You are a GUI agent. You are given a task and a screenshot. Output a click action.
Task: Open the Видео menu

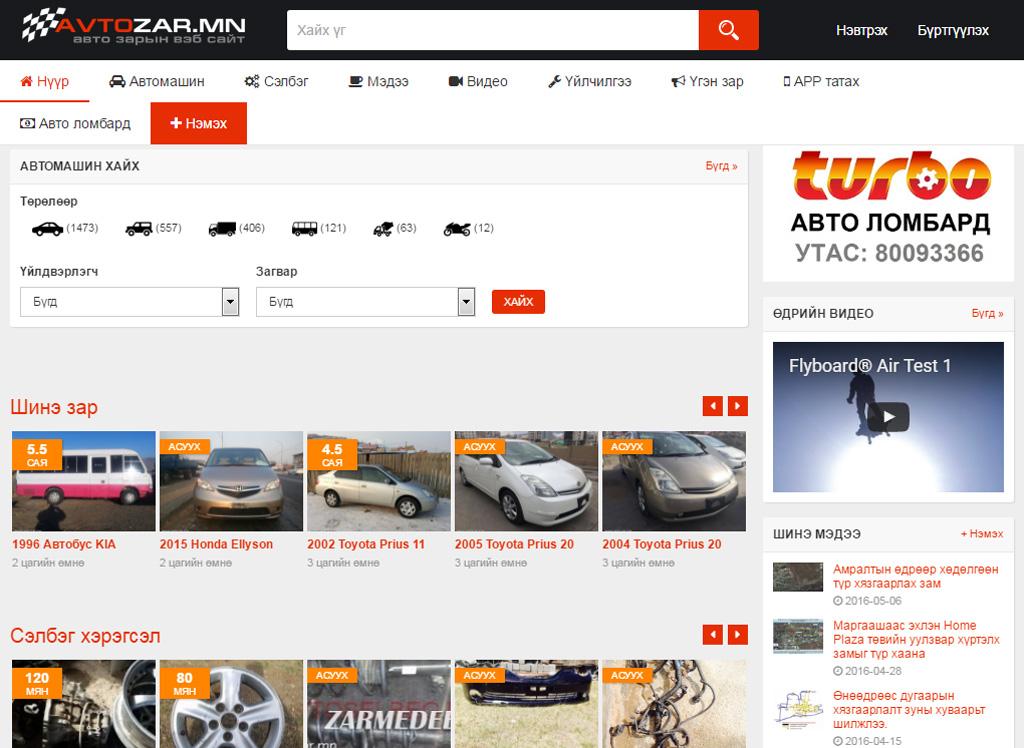[478, 81]
